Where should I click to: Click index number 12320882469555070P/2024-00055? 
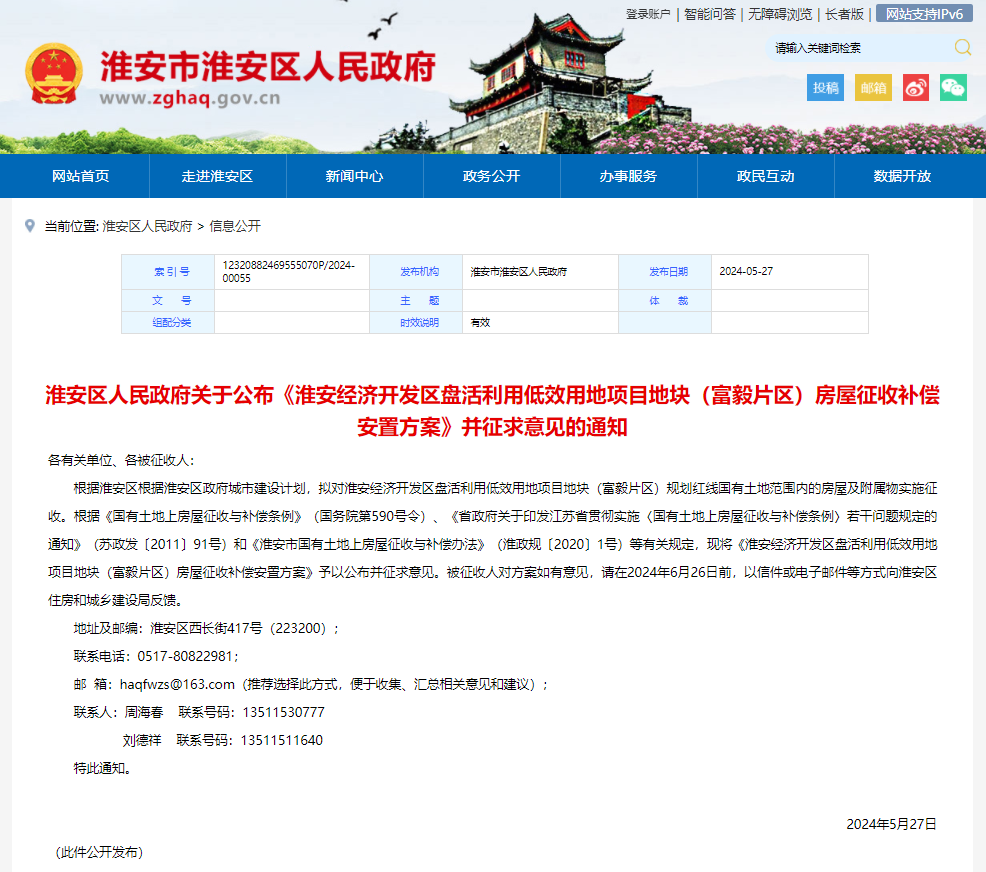click(x=289, y=272)
